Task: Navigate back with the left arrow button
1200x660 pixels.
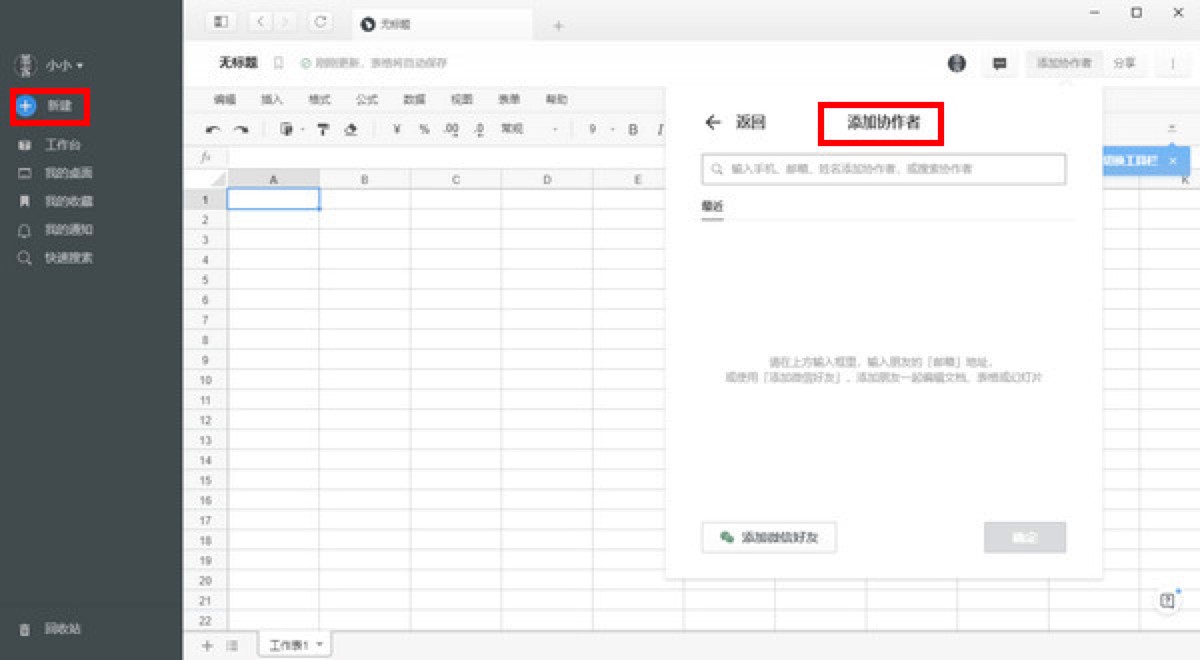Action: 260,21
